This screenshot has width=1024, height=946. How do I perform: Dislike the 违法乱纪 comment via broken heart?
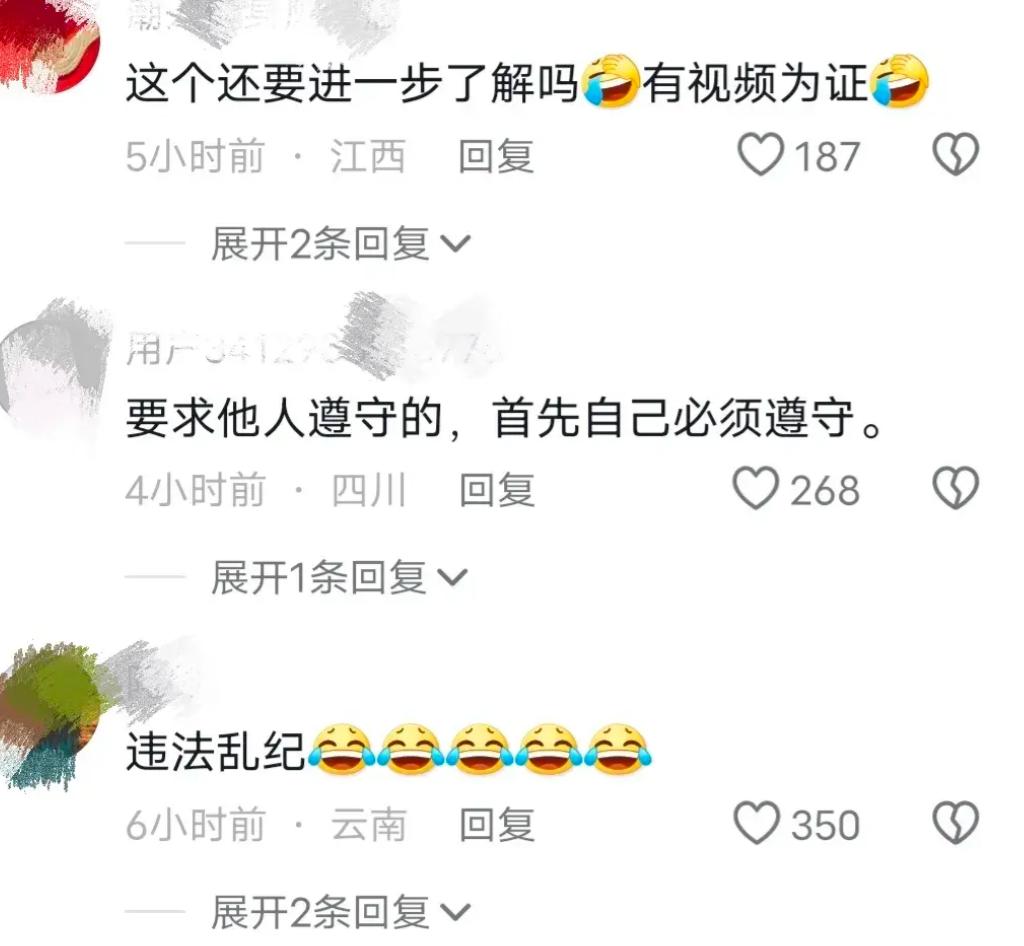tap(956, 823)
